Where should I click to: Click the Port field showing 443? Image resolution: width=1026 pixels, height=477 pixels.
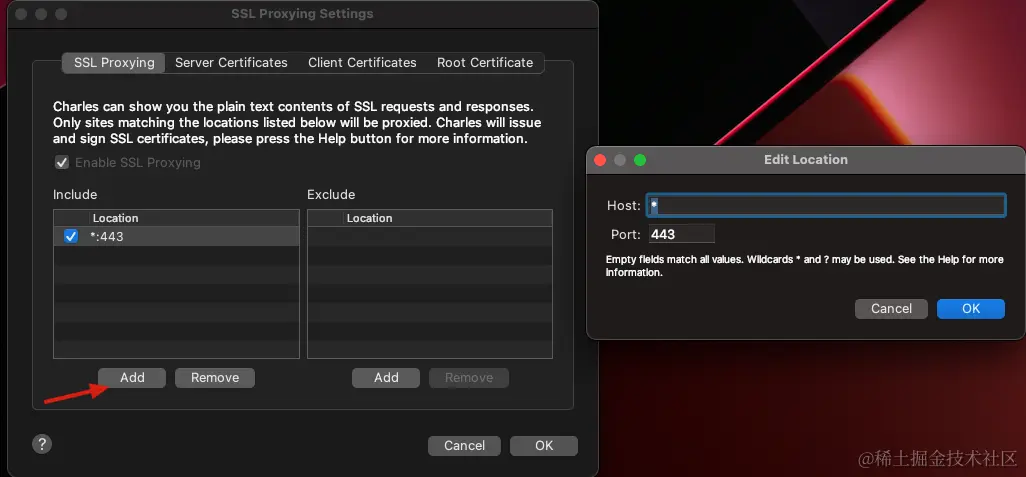[681, 234]
